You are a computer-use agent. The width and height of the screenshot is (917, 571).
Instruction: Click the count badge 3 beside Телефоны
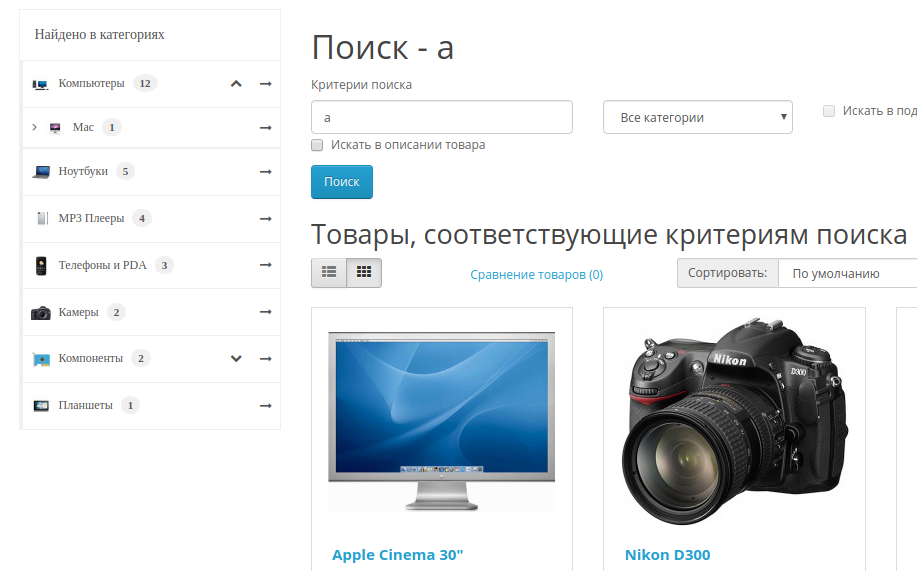pyautogui.click(x=164, y=265)
